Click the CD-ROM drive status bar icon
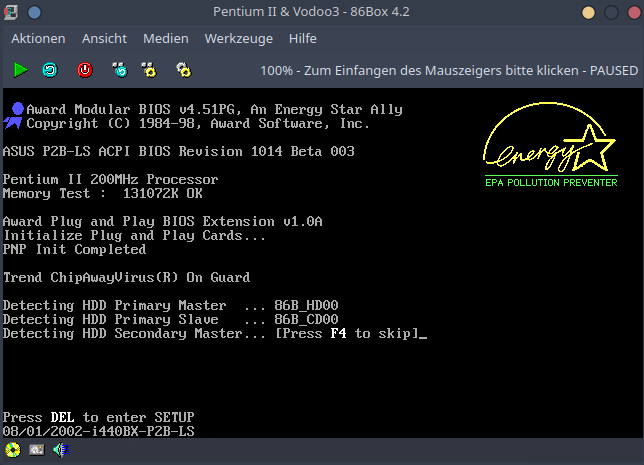Viewport: 644px width, 465px height. (x=13, y=450)
